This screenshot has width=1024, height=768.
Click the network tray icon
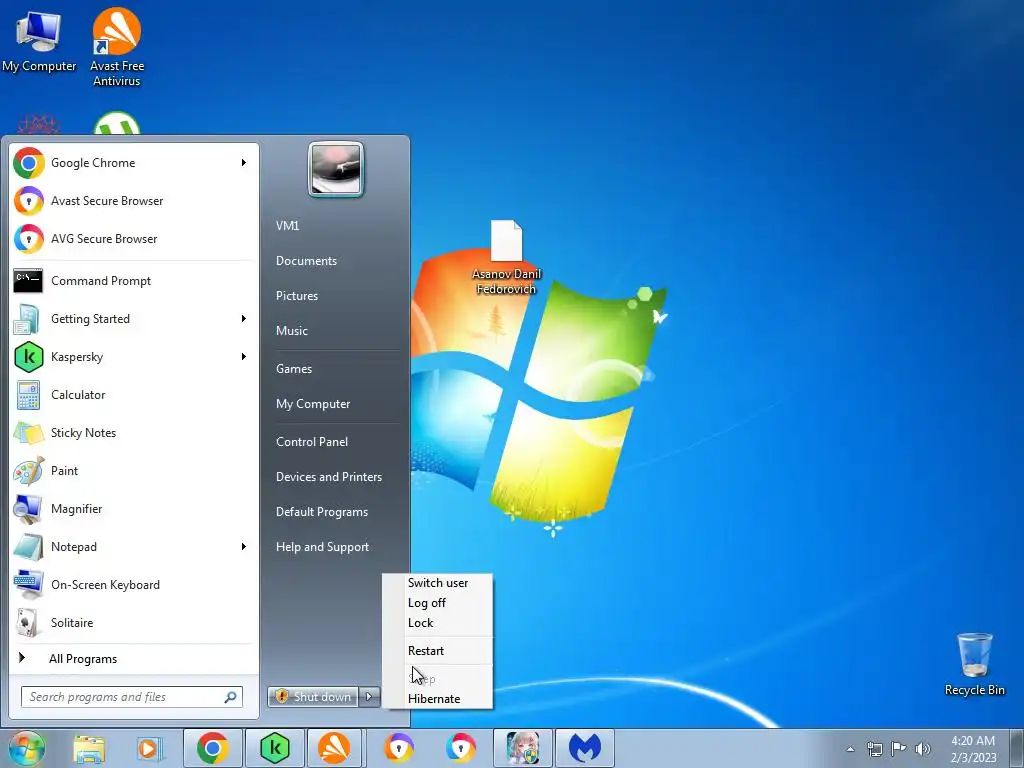pos(874,749)
